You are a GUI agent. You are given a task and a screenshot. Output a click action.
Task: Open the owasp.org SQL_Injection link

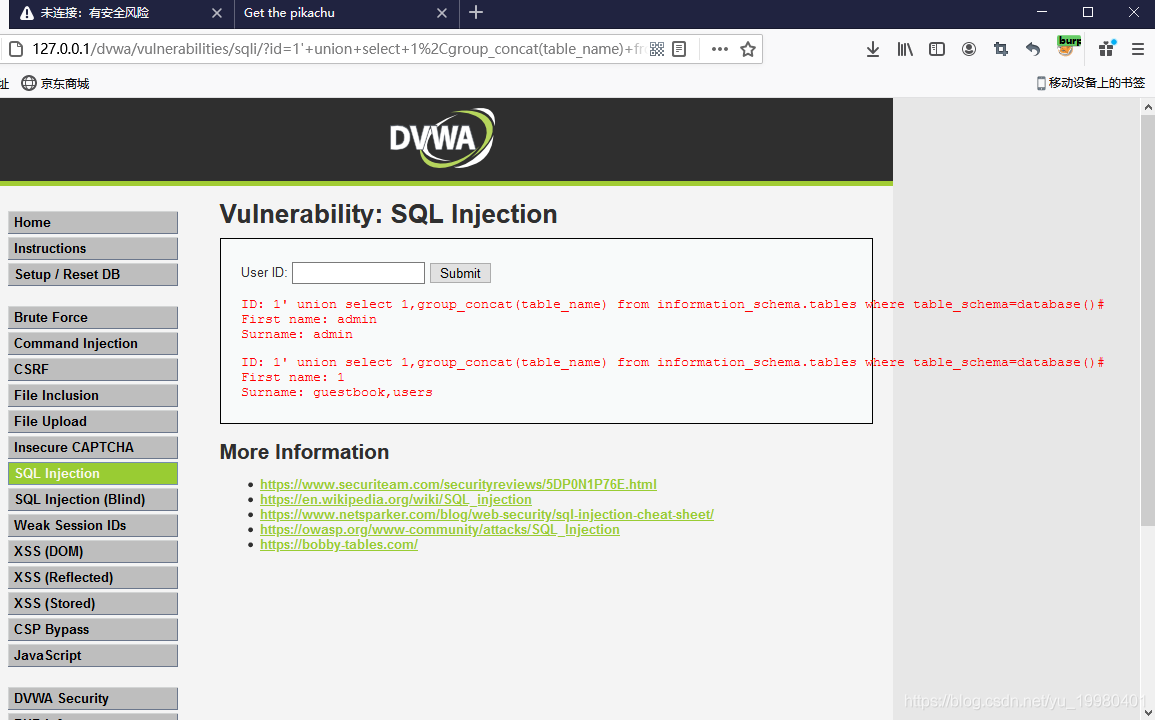click(440, 530)
